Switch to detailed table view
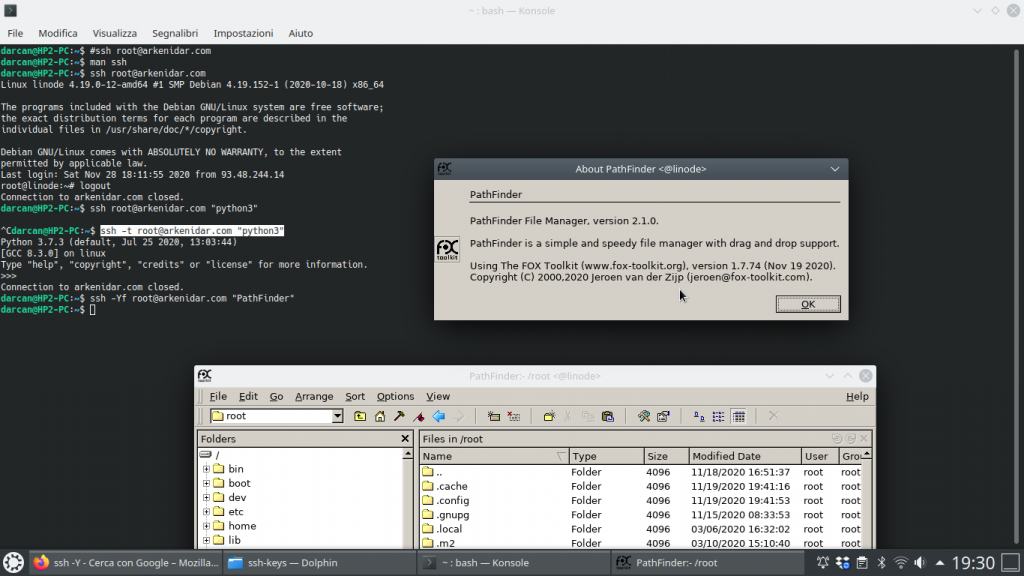Image resolution: width=1024 pixels, height=576 pixels. [739, 416]
